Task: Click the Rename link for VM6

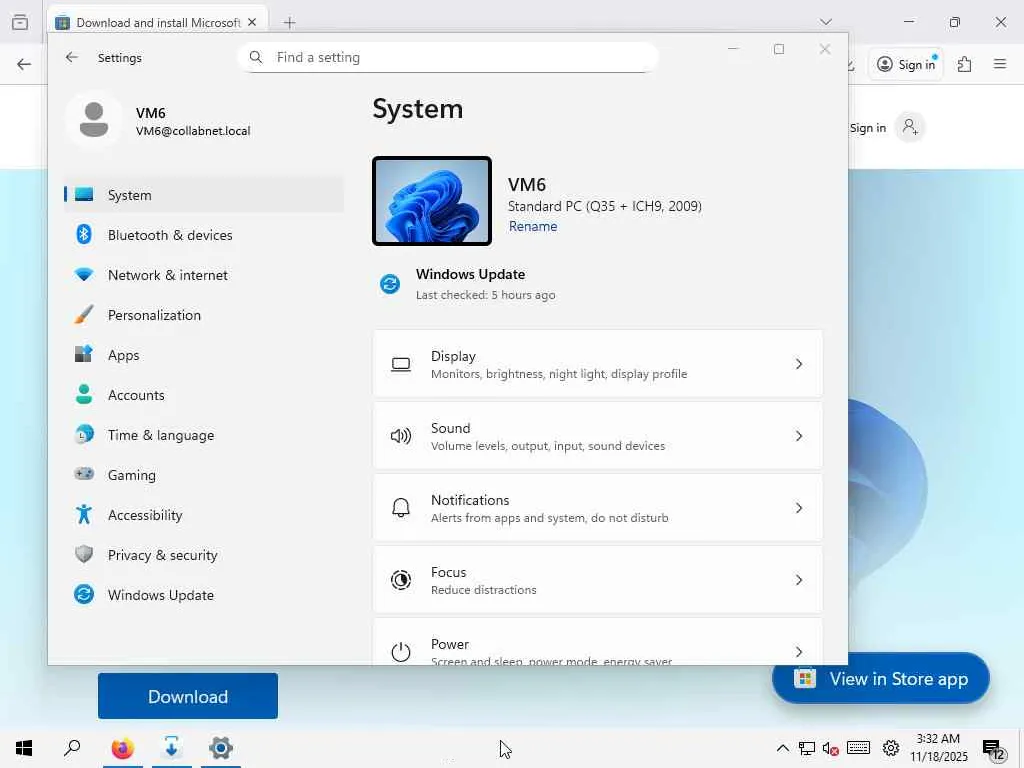Action: tap(533, 226)
